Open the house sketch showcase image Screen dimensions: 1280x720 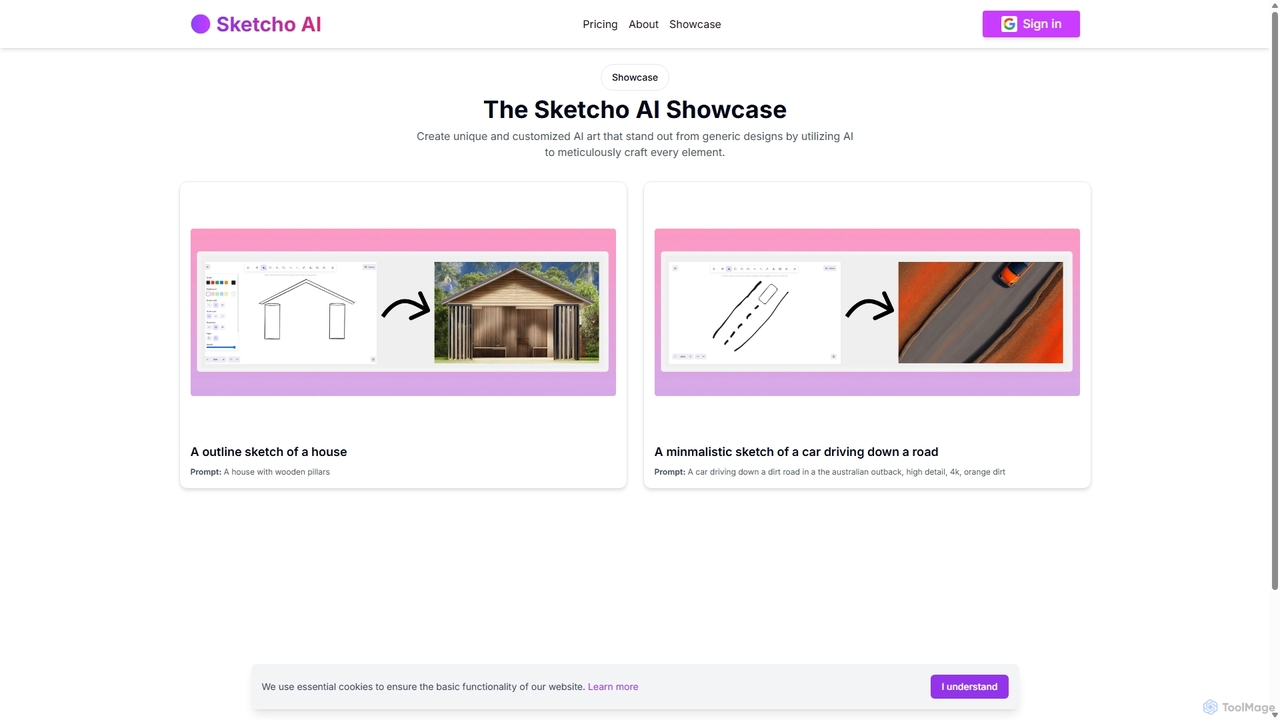click(403, 312)
